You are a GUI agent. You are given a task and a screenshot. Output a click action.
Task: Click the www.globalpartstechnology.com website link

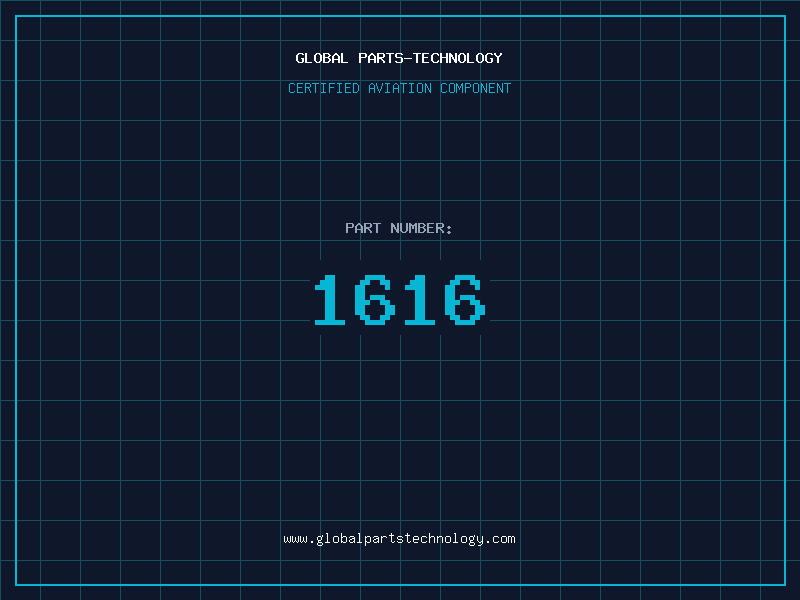pos(399,539)
